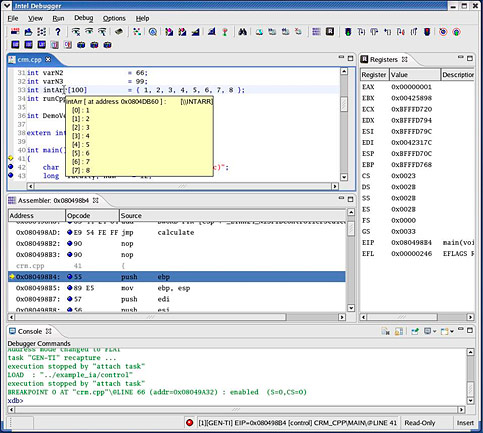Image resolution: width=483 pixels, height=433 pixels.
Task: Toggle breakpoint at address 0x080498AD
Action: click(70, 232)
